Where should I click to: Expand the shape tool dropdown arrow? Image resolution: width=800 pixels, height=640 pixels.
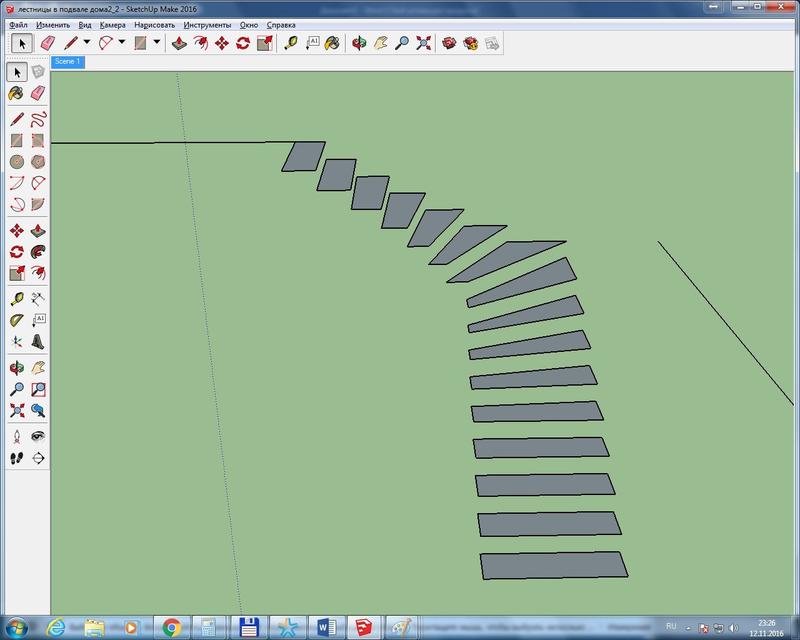[157, 43]
